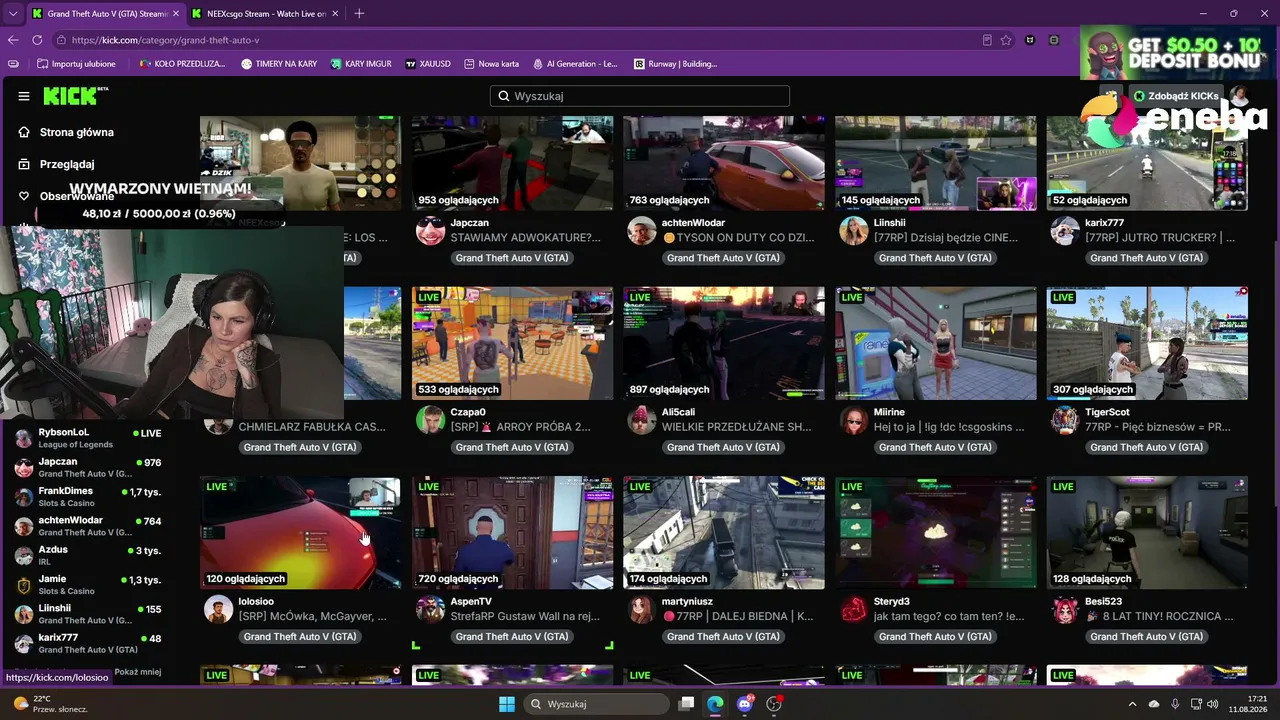Open reader view icon in address bar
Screen dimensions: 1280x720
987,40
